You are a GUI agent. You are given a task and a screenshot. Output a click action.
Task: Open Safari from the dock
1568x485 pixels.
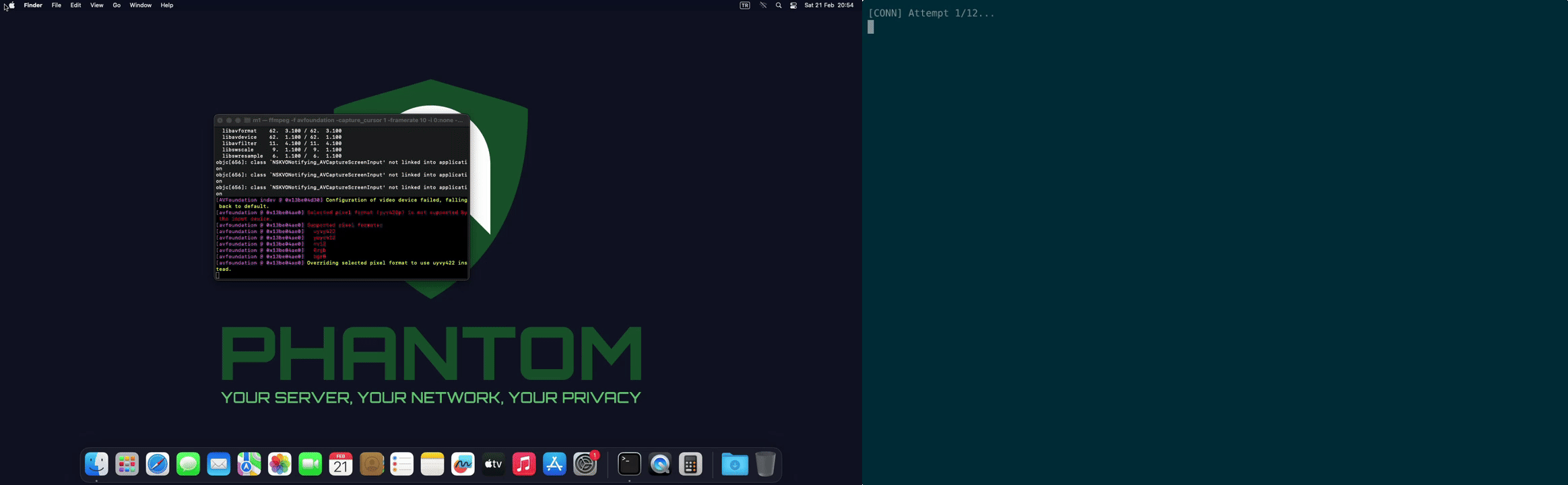click(158, 464)
